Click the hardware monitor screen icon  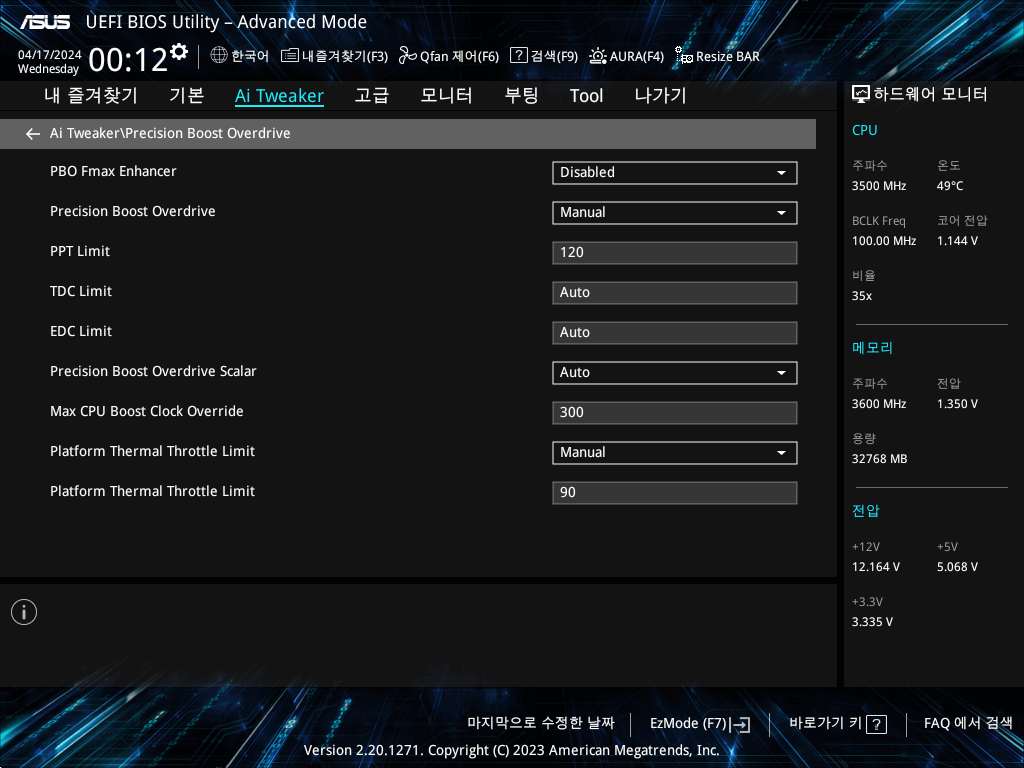point(861,95)
